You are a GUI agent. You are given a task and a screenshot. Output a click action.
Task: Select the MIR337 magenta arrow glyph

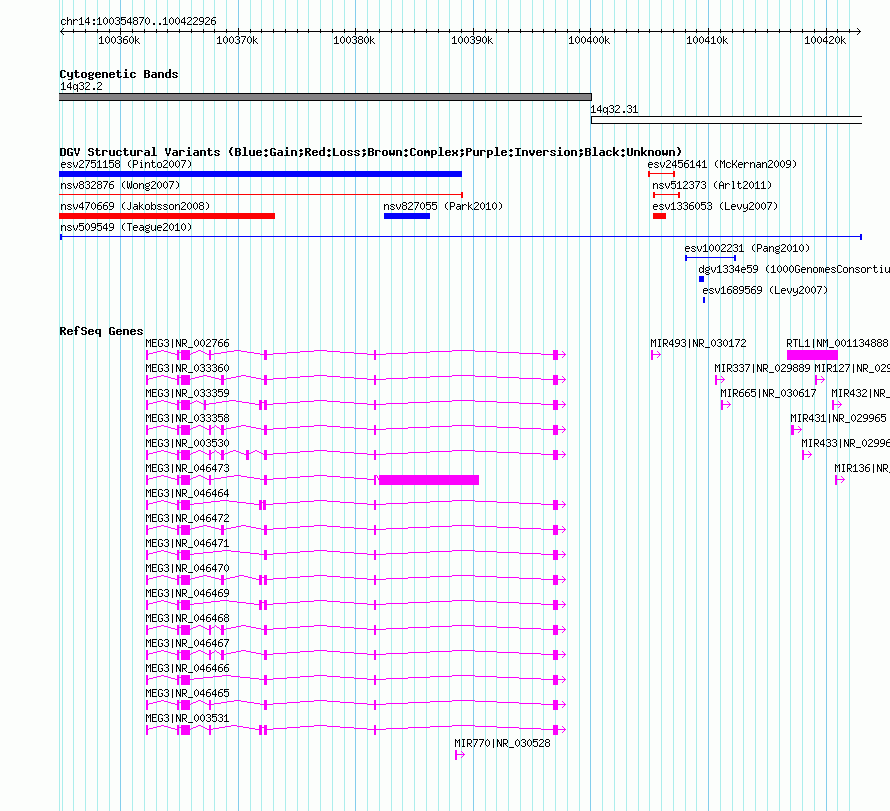click(x=720, y=380)
